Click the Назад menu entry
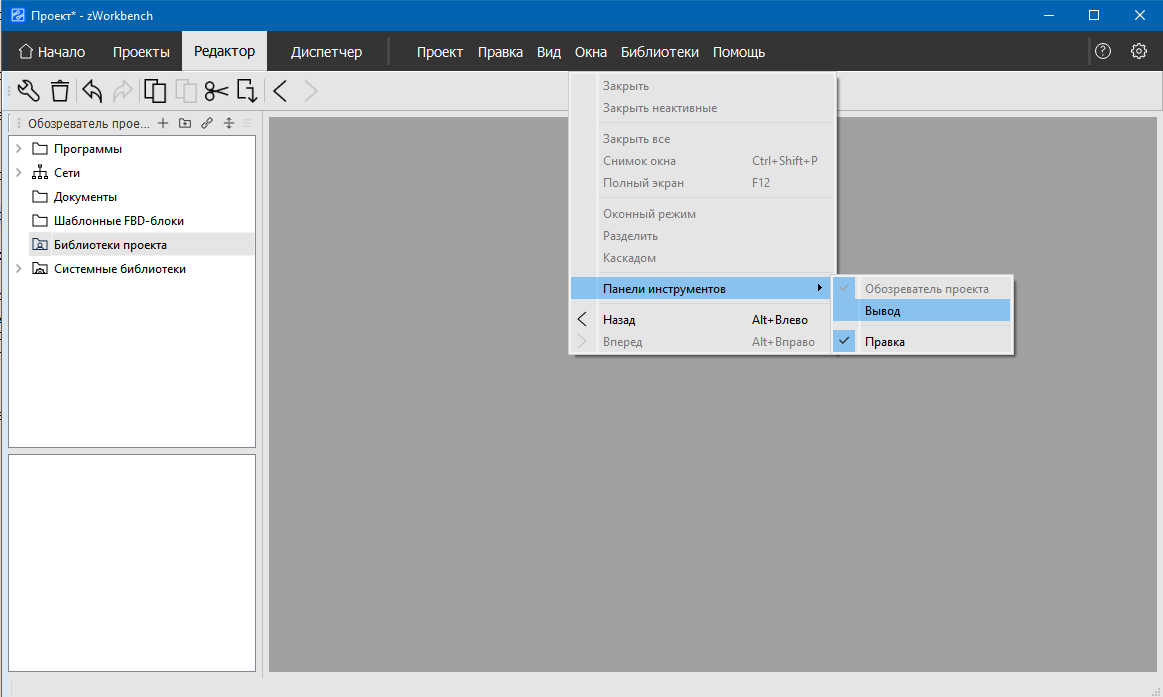The image size is (1163, 697). point(619,320)
